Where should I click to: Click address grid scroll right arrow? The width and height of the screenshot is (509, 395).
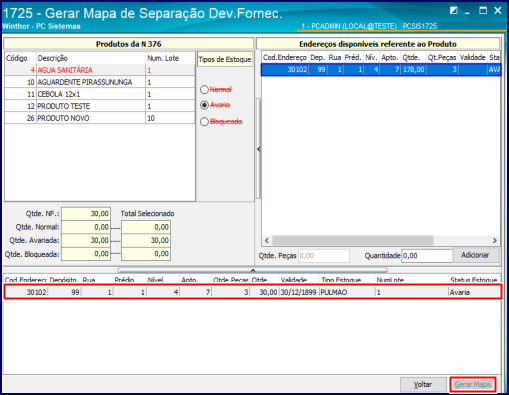[x=495, y=240]
